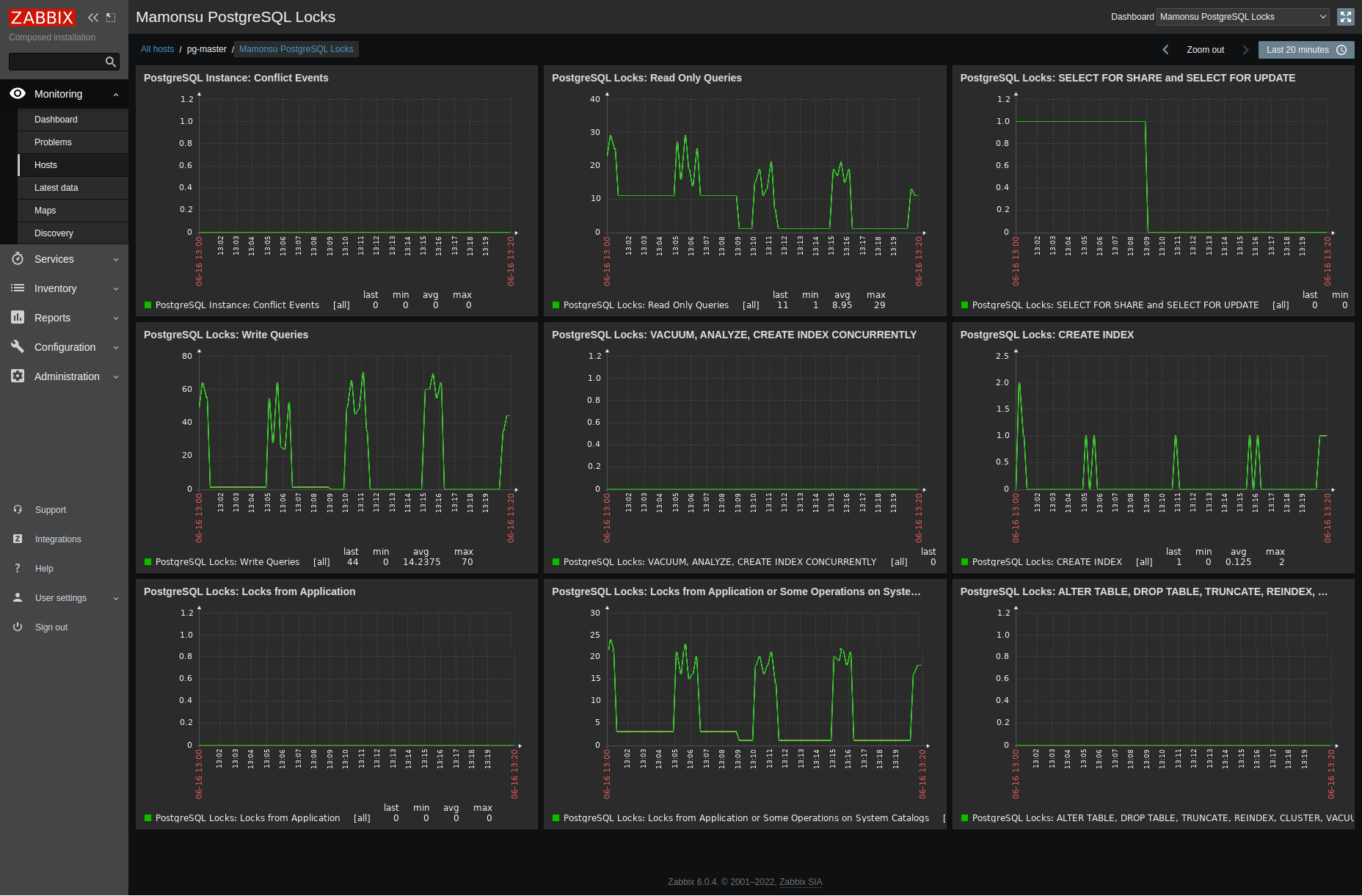This screenshot has width=1362, height=896.
Task: Expand the Reports menu chevron
Action: coord(116,318)
